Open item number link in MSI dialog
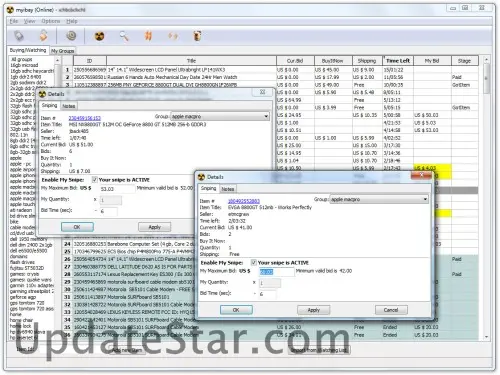The width and height of the screenshot is (500, 375). (x=85, y=118)
